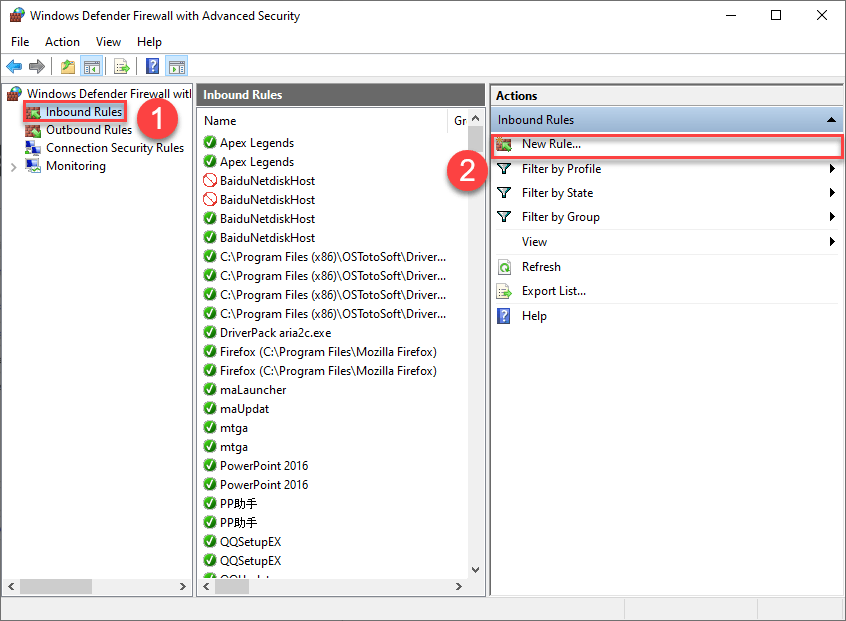
Task: Click the console tree horizontal scrollbar thumb
Action: click(x=56, y=586)
